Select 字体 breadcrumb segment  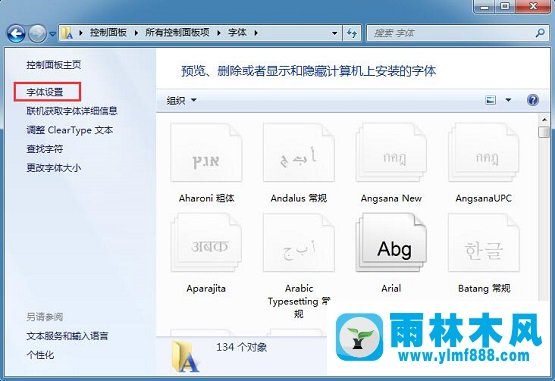pyautogui.click(x=237, y=33)
